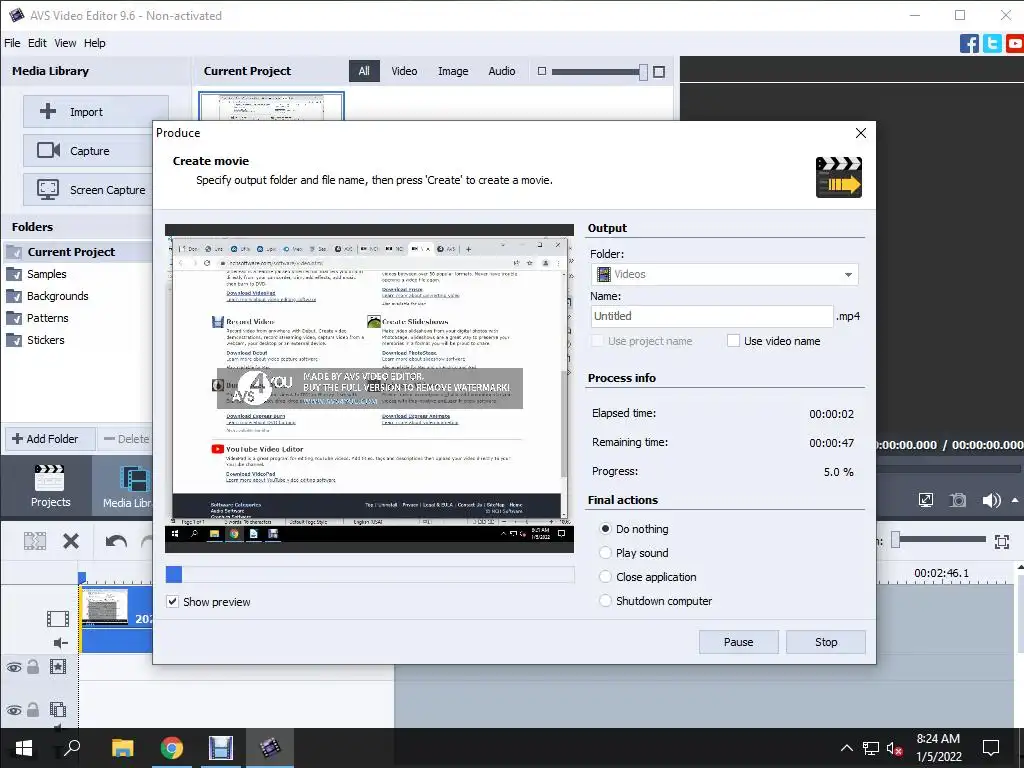Click the video effects track icon
1024x768 pixels.
pyautogui.click(x=58, y=667)
